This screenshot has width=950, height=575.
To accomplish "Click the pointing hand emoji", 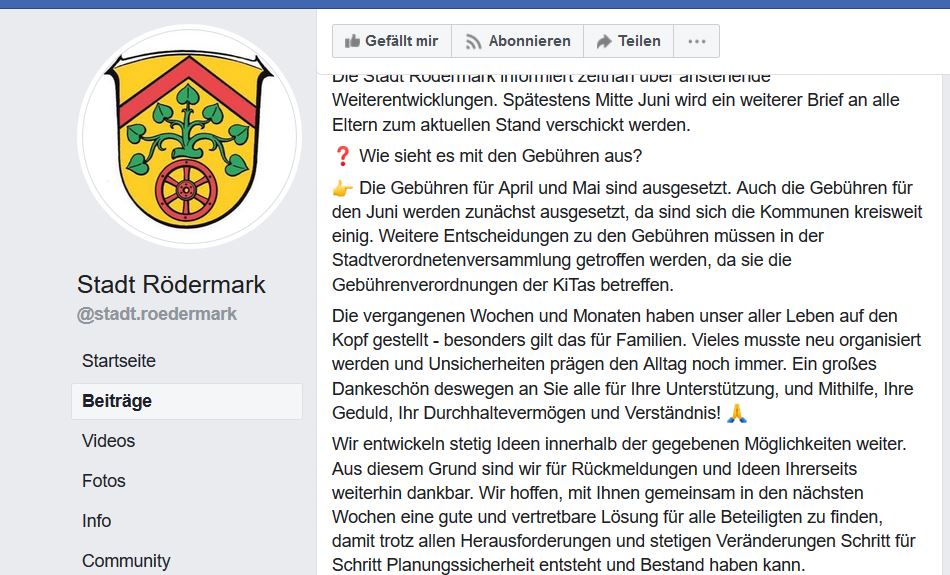I will (x=343, y=188).
